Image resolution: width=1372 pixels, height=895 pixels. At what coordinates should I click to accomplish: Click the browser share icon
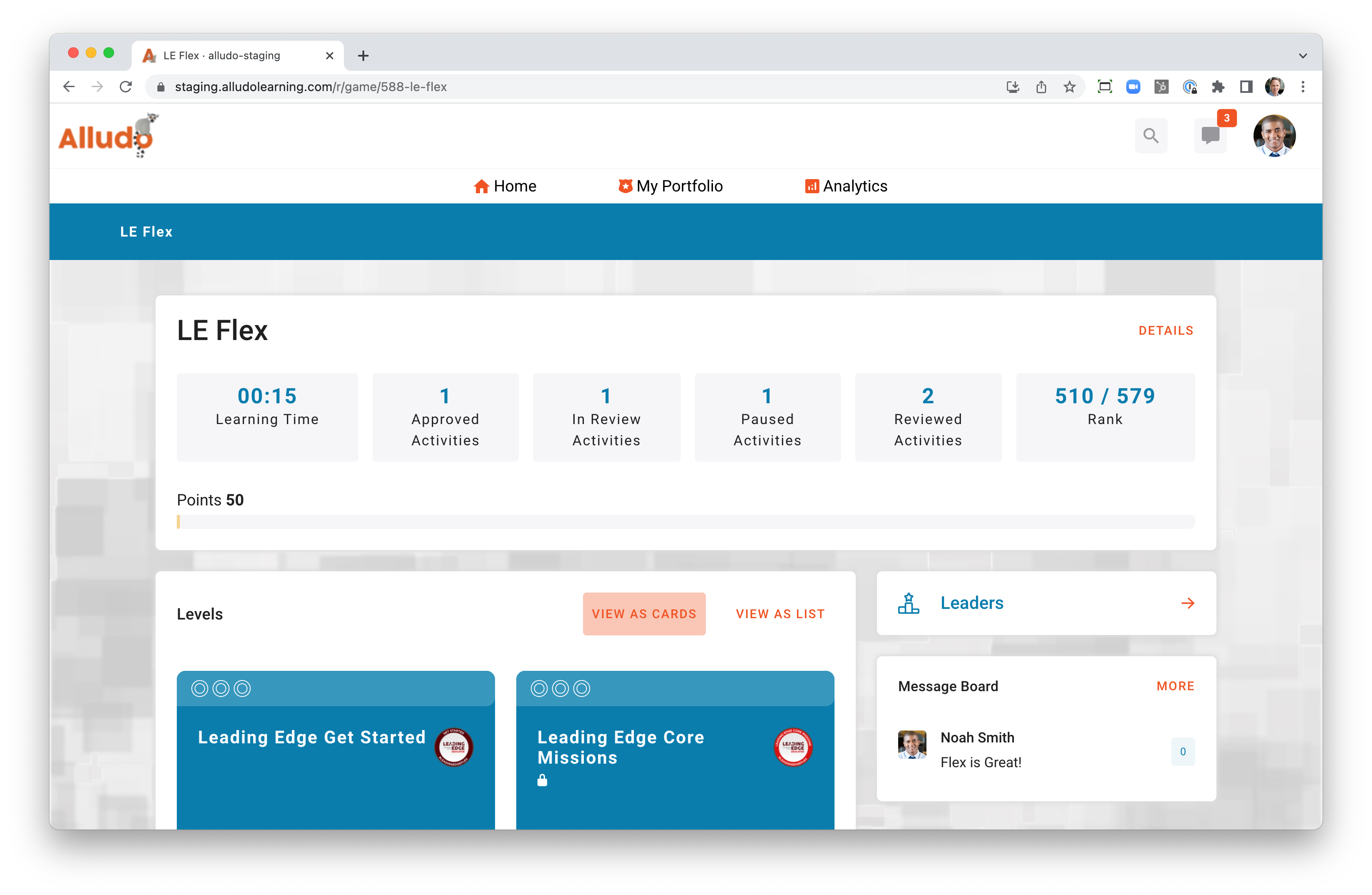(1041, 87)
